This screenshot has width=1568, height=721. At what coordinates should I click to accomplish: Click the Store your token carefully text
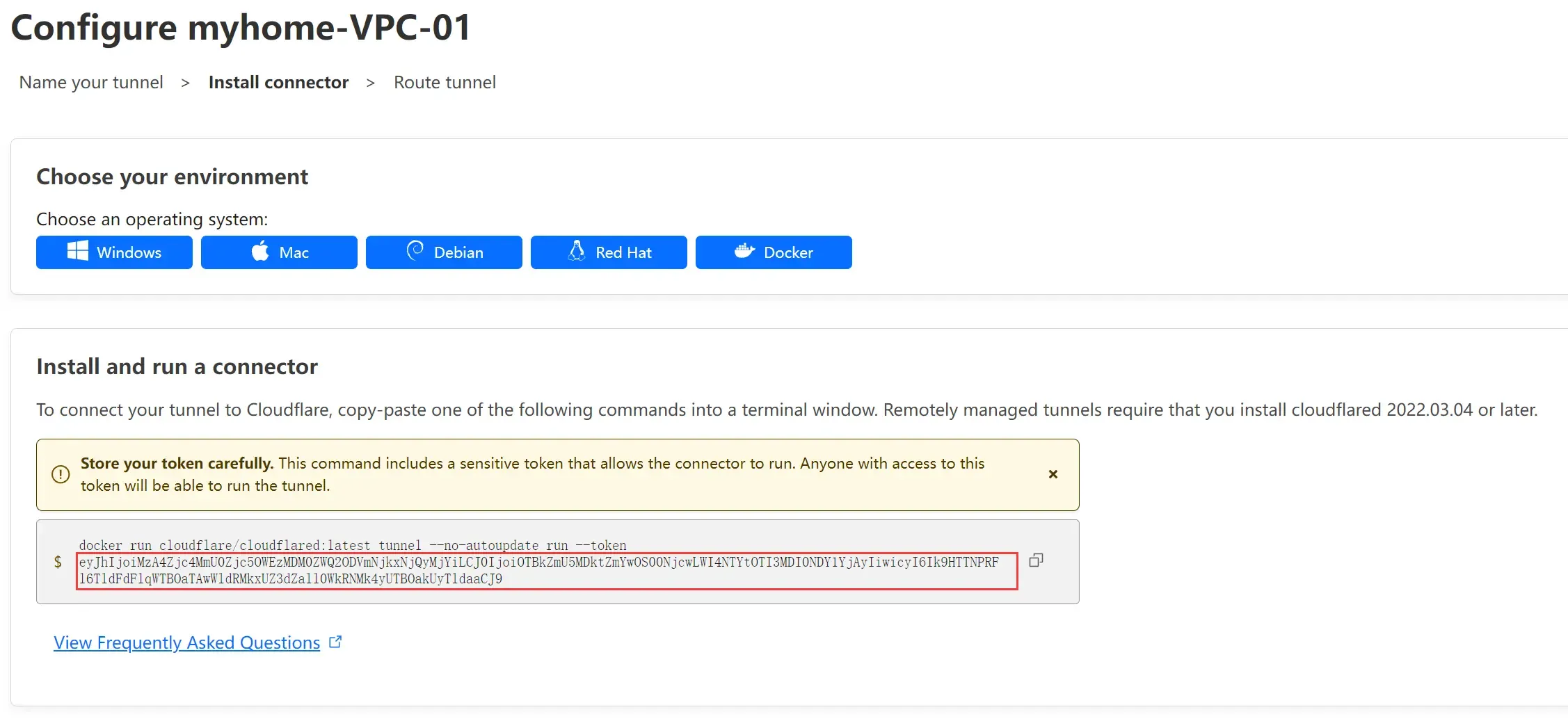coord(177,463)
